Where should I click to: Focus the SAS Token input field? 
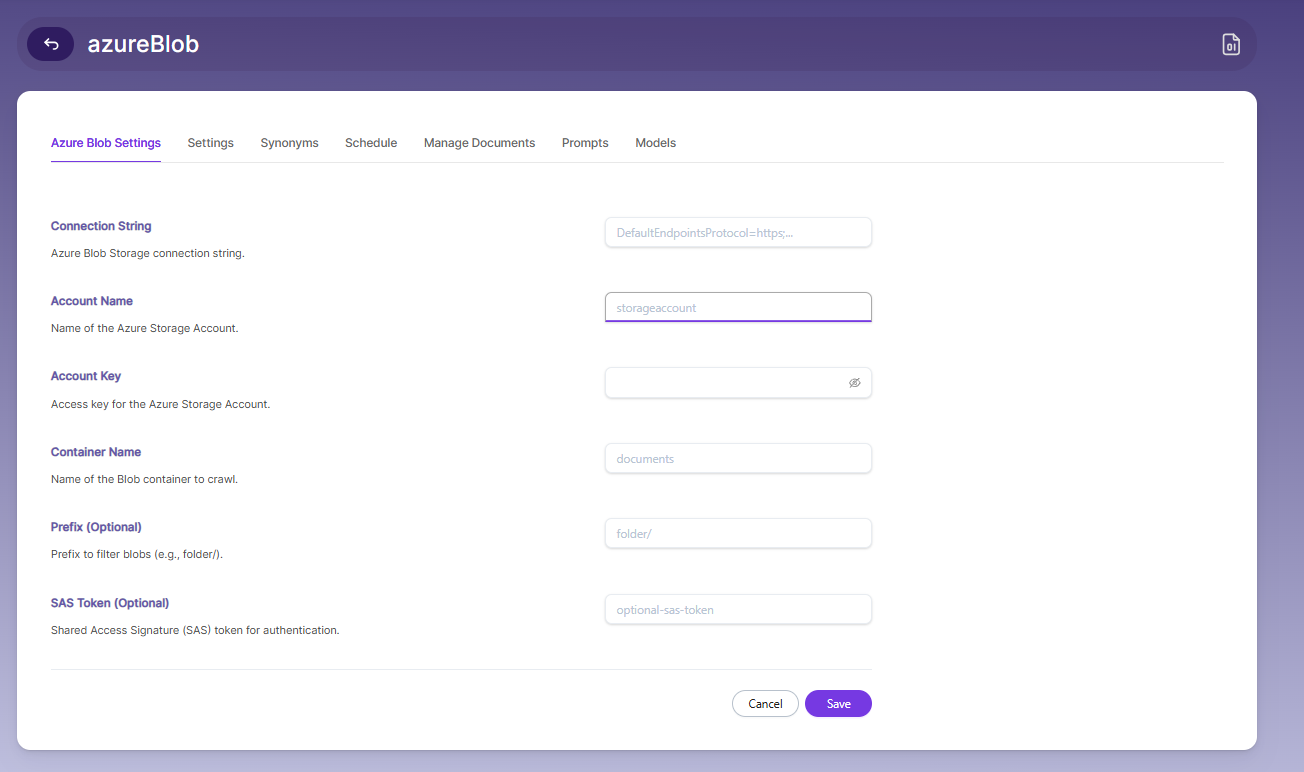(738, 609)
